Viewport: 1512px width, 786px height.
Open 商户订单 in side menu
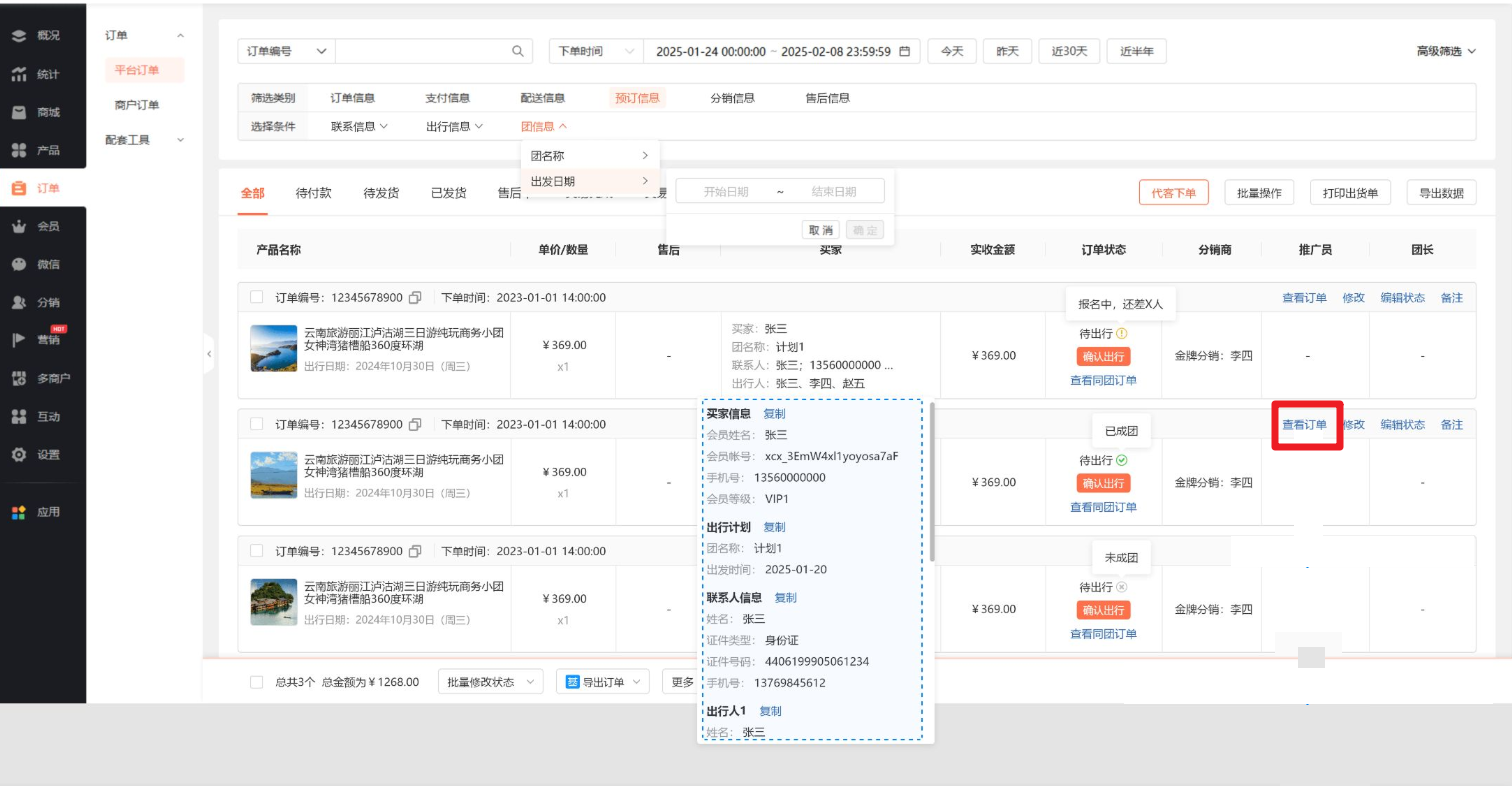pos(137,105)
